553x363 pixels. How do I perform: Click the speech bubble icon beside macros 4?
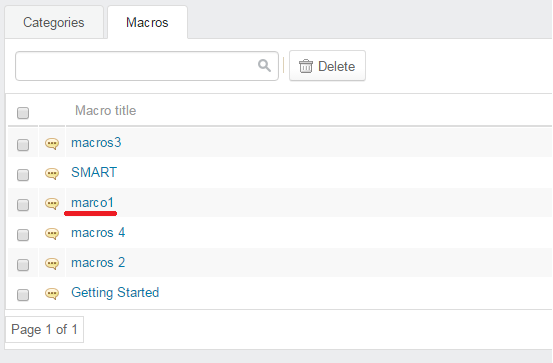point(52,234)
